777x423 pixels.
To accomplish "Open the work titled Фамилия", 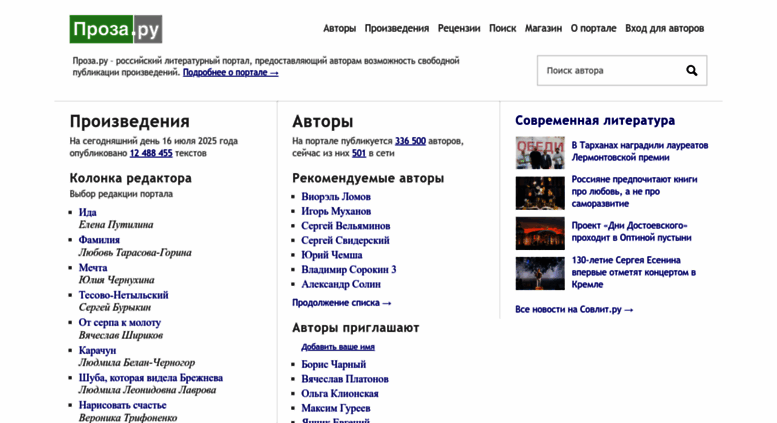I will (x=99, y=240).
